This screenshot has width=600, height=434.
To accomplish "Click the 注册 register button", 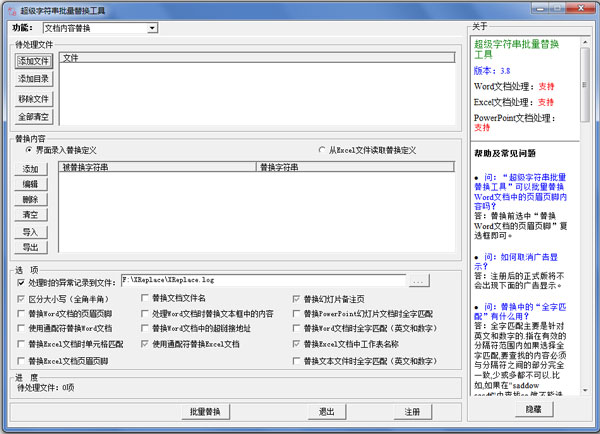I will [x=412, y=411].
